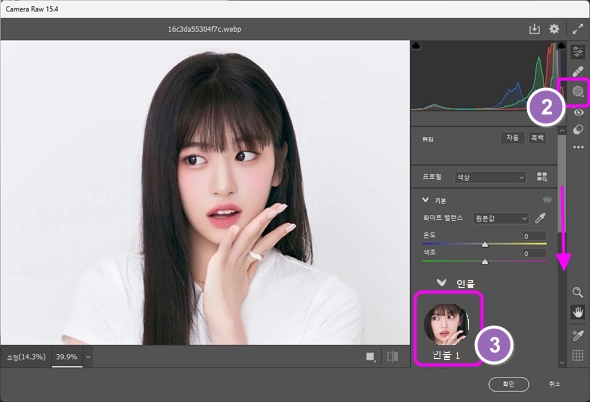Select the Color Sampler eyedropper tool

click(x=578, y=335)
